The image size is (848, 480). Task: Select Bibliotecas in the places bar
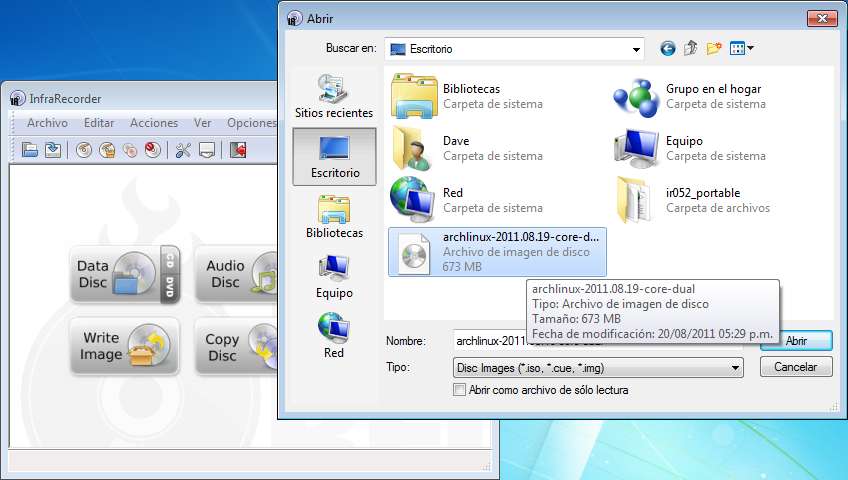334,217
